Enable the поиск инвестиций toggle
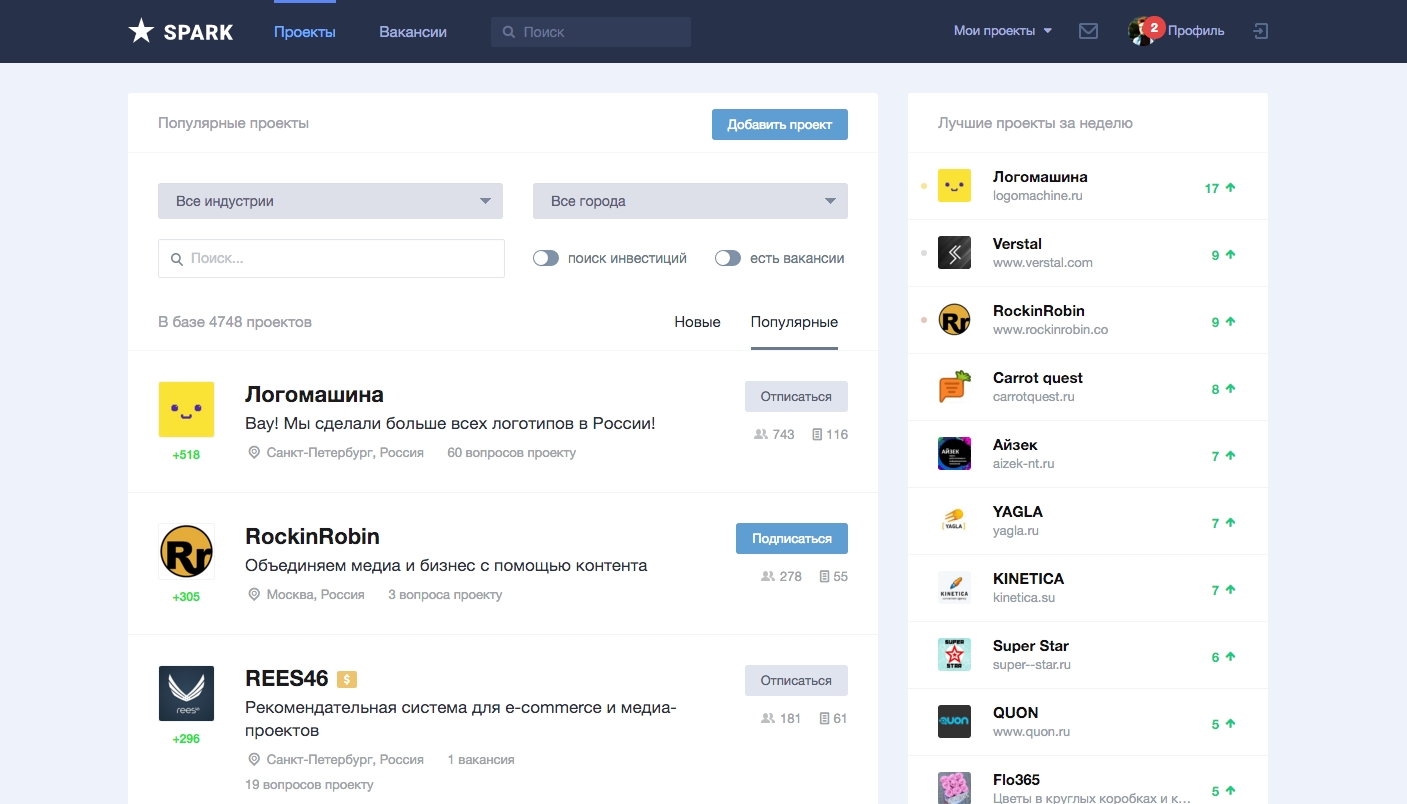This screenshot has width=1407, height=804. coord(546,258)
